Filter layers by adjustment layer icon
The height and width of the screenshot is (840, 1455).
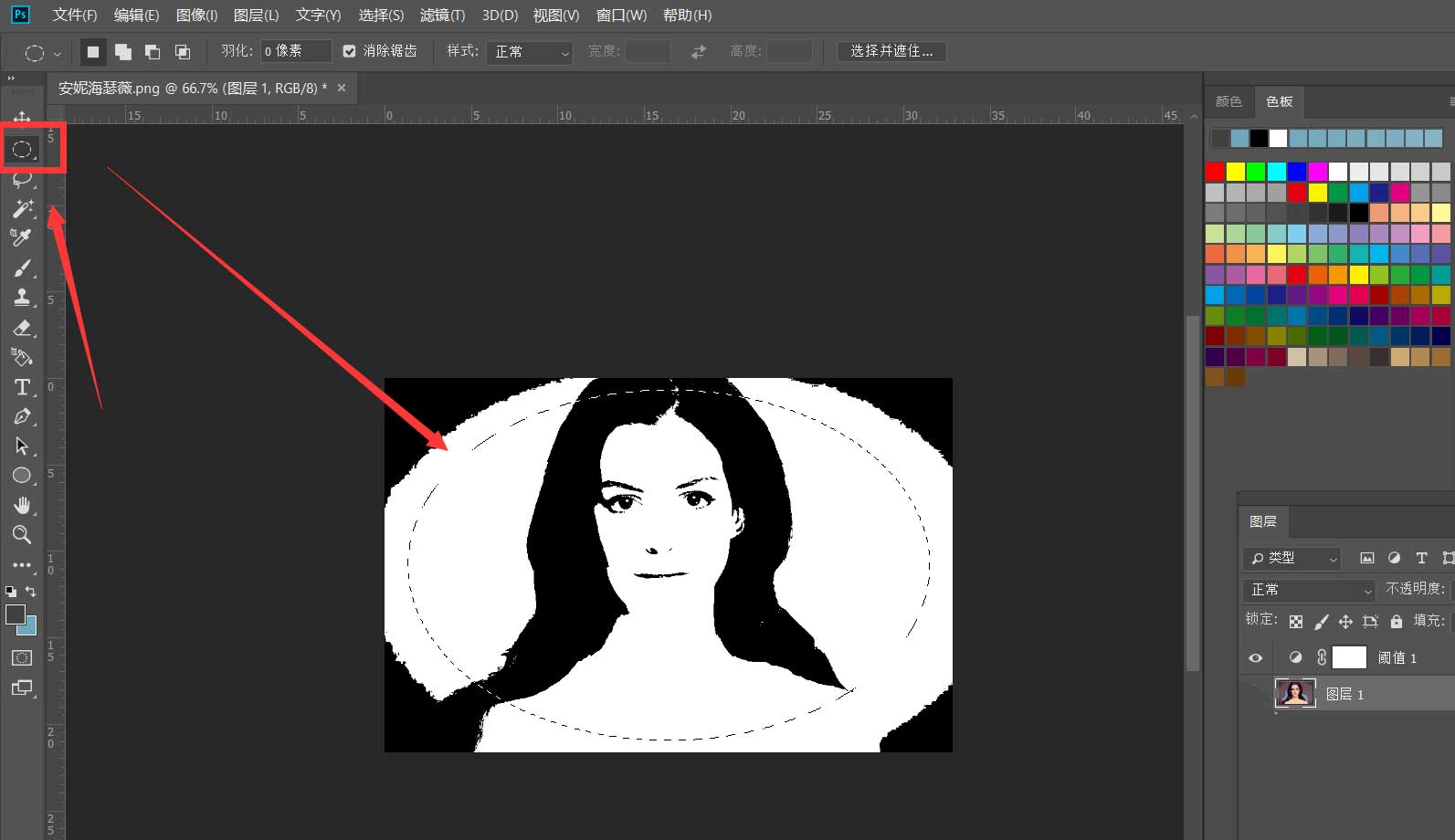click(x=1394, y=558)
